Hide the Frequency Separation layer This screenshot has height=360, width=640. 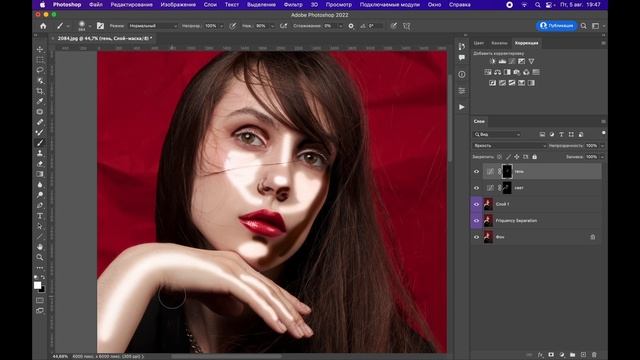point(476,221)
